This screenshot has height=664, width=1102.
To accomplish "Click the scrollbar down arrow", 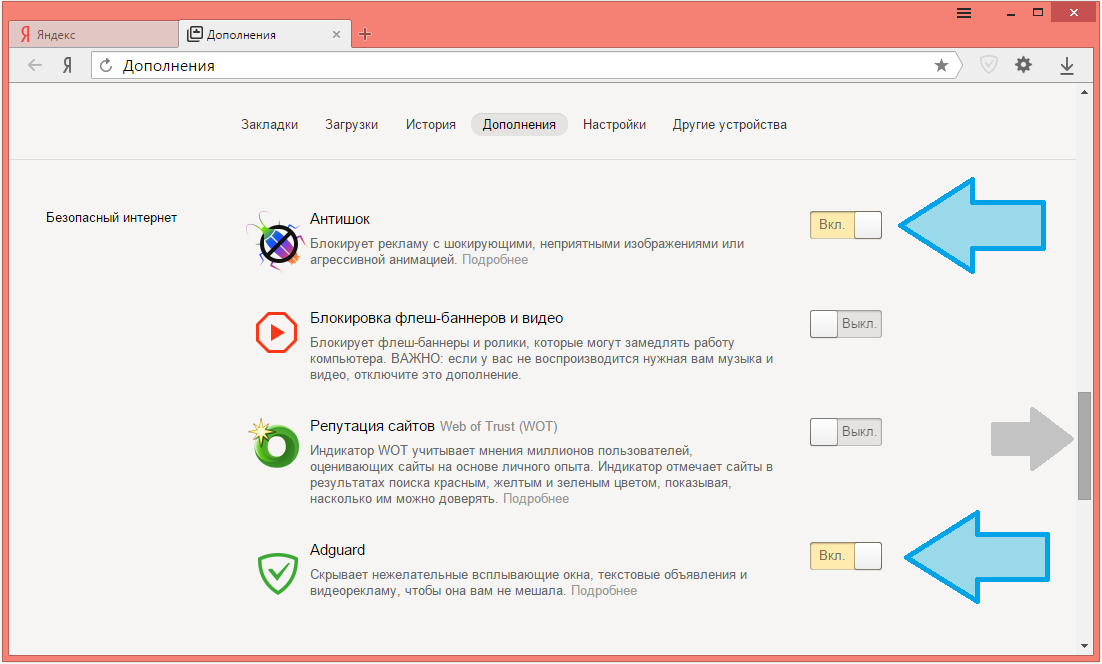I will click(1084, 646).
